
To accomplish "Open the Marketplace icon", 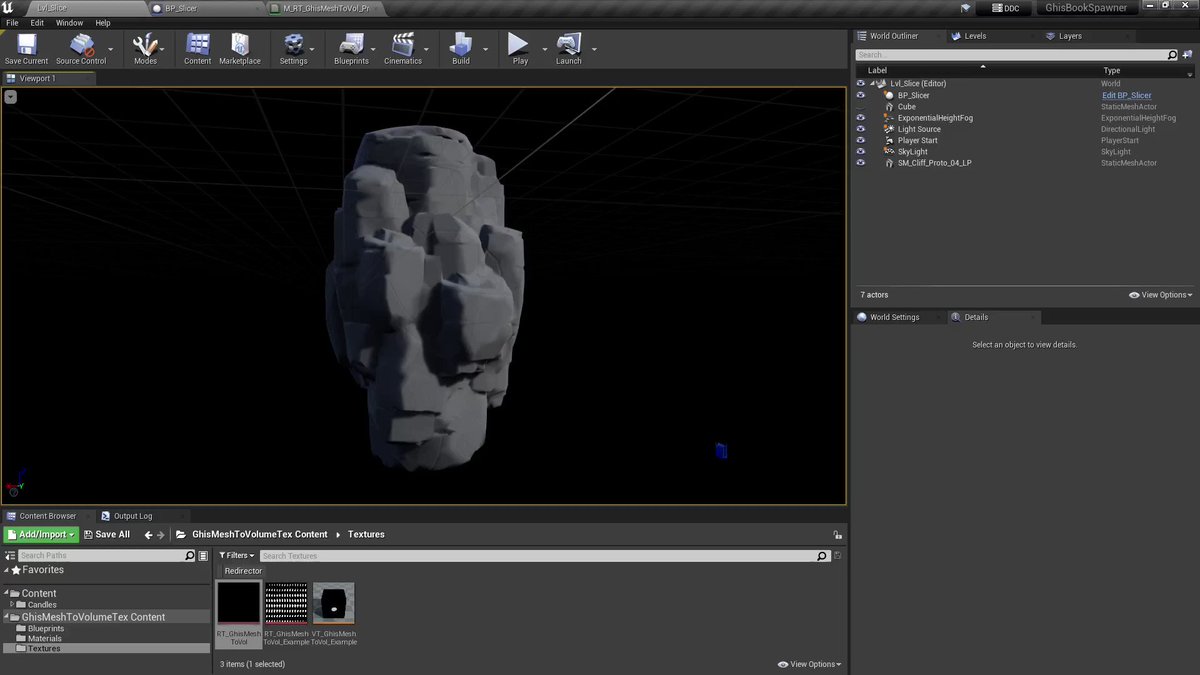I will [240, 45].
